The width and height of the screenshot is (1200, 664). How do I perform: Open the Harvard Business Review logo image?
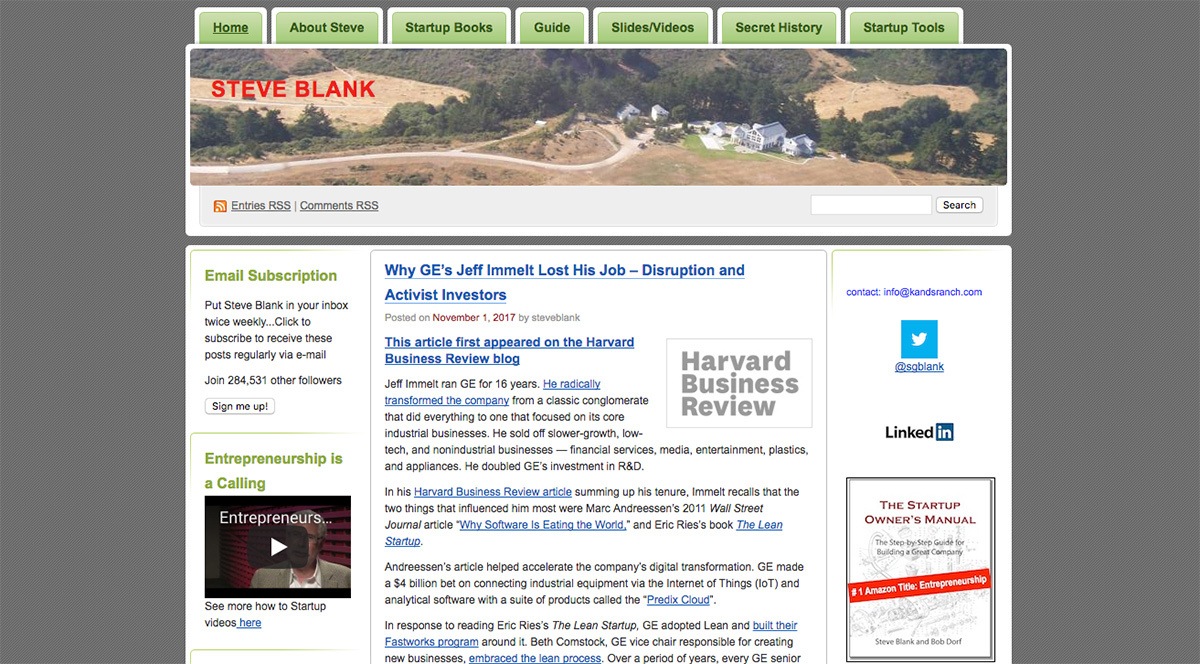coord(739,383)
